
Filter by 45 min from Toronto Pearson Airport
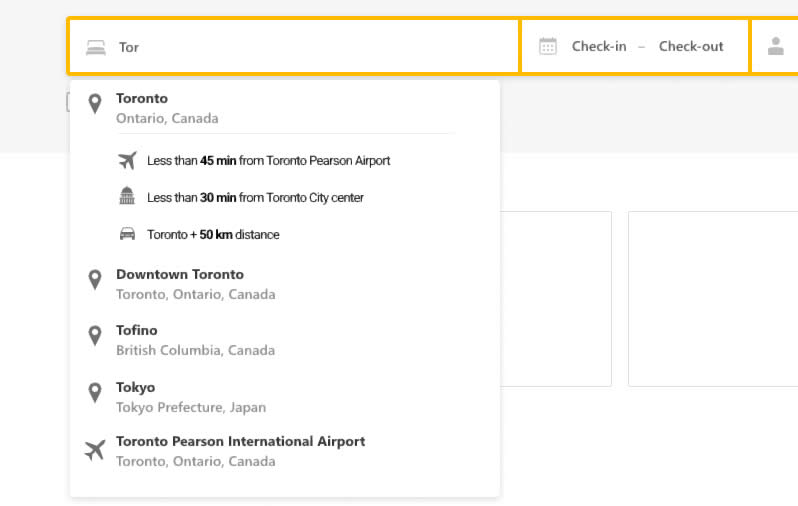pos(268,161)
